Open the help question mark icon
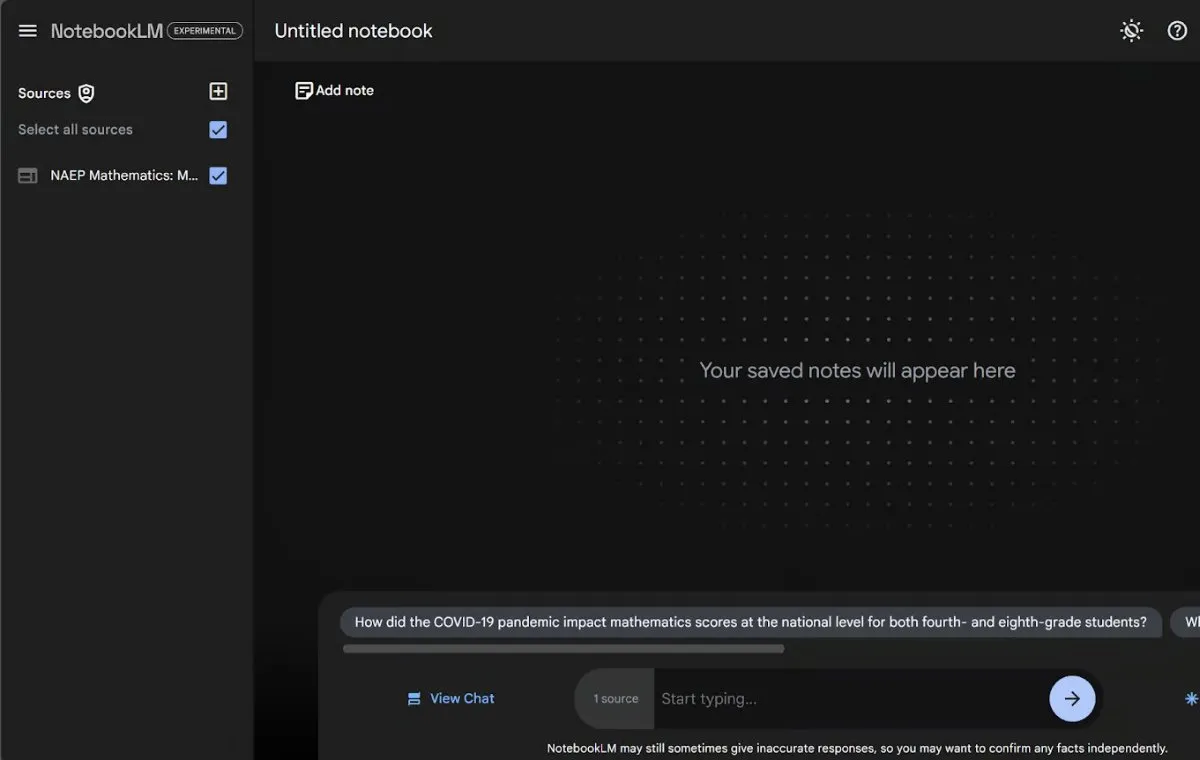 tap(1177, 31)
